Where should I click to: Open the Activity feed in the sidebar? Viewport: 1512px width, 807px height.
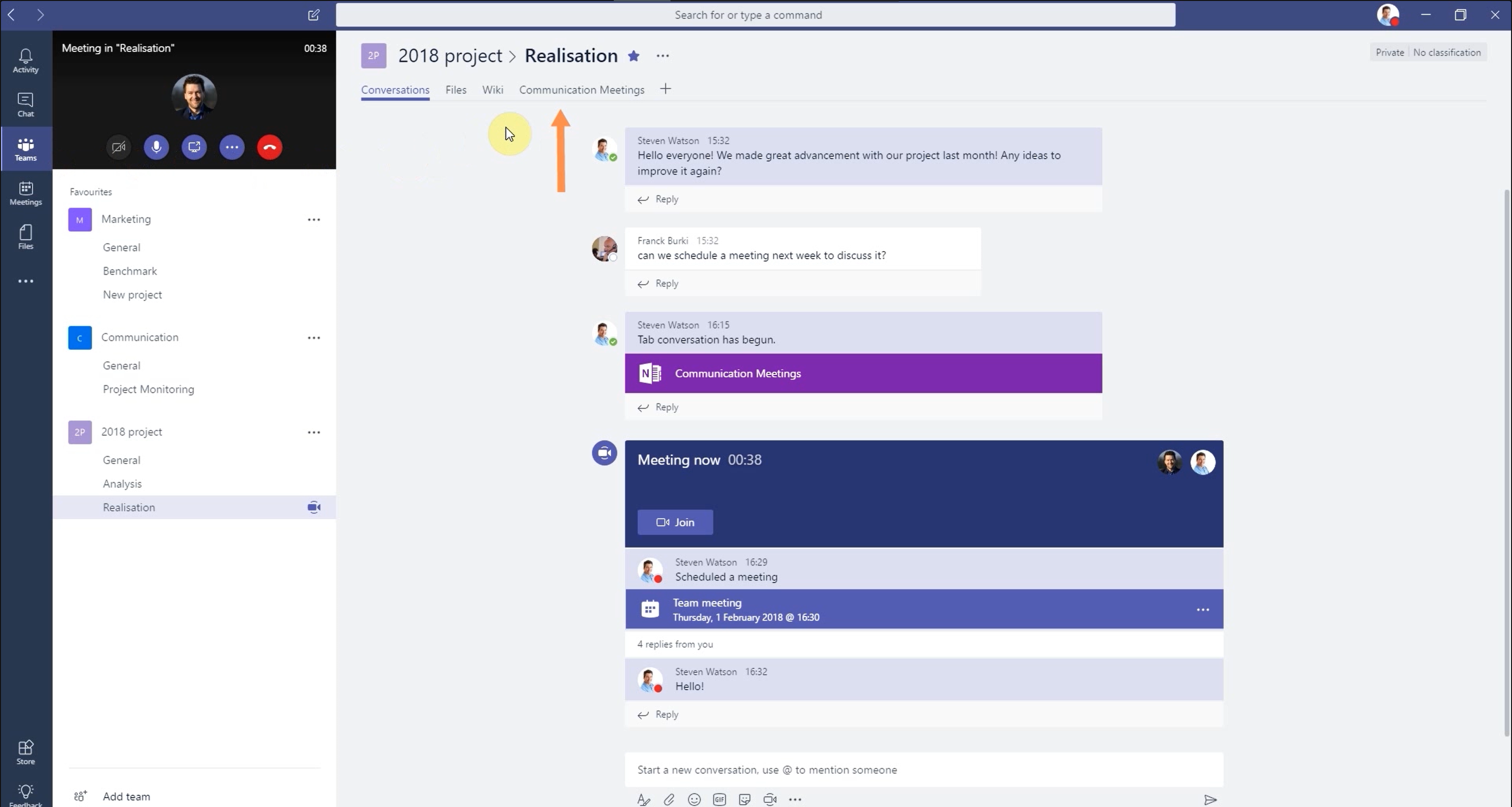pyautogui.click(x=26, y=61)
